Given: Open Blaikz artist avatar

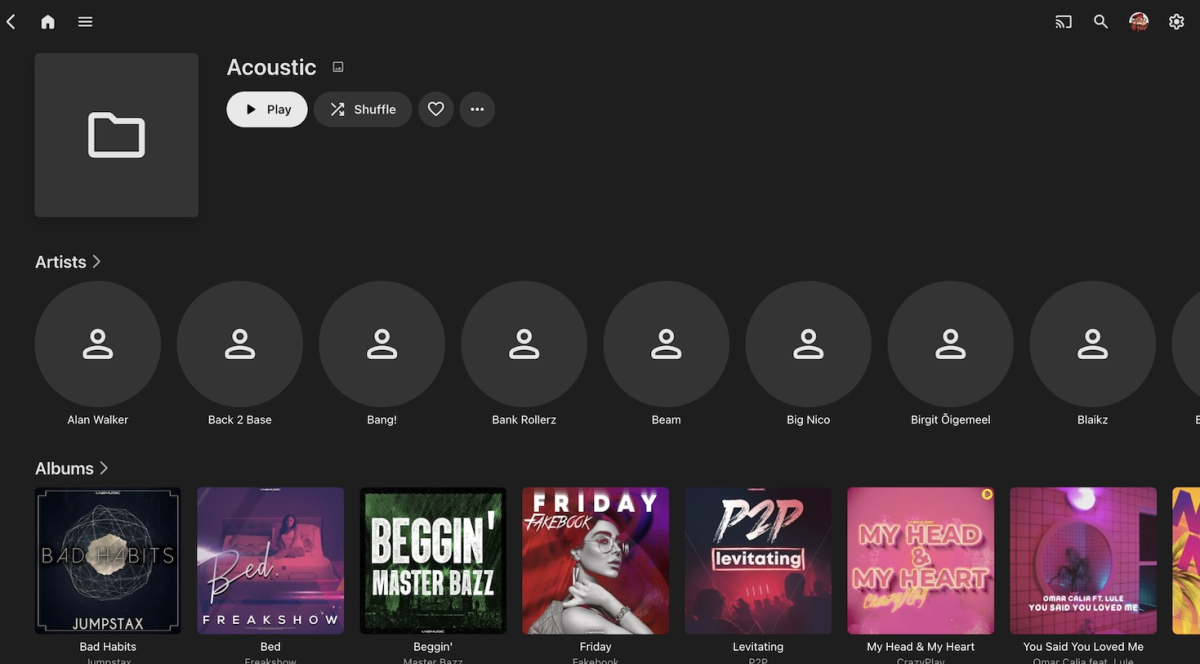Looking at the screenshot, I should [1092, 344].
